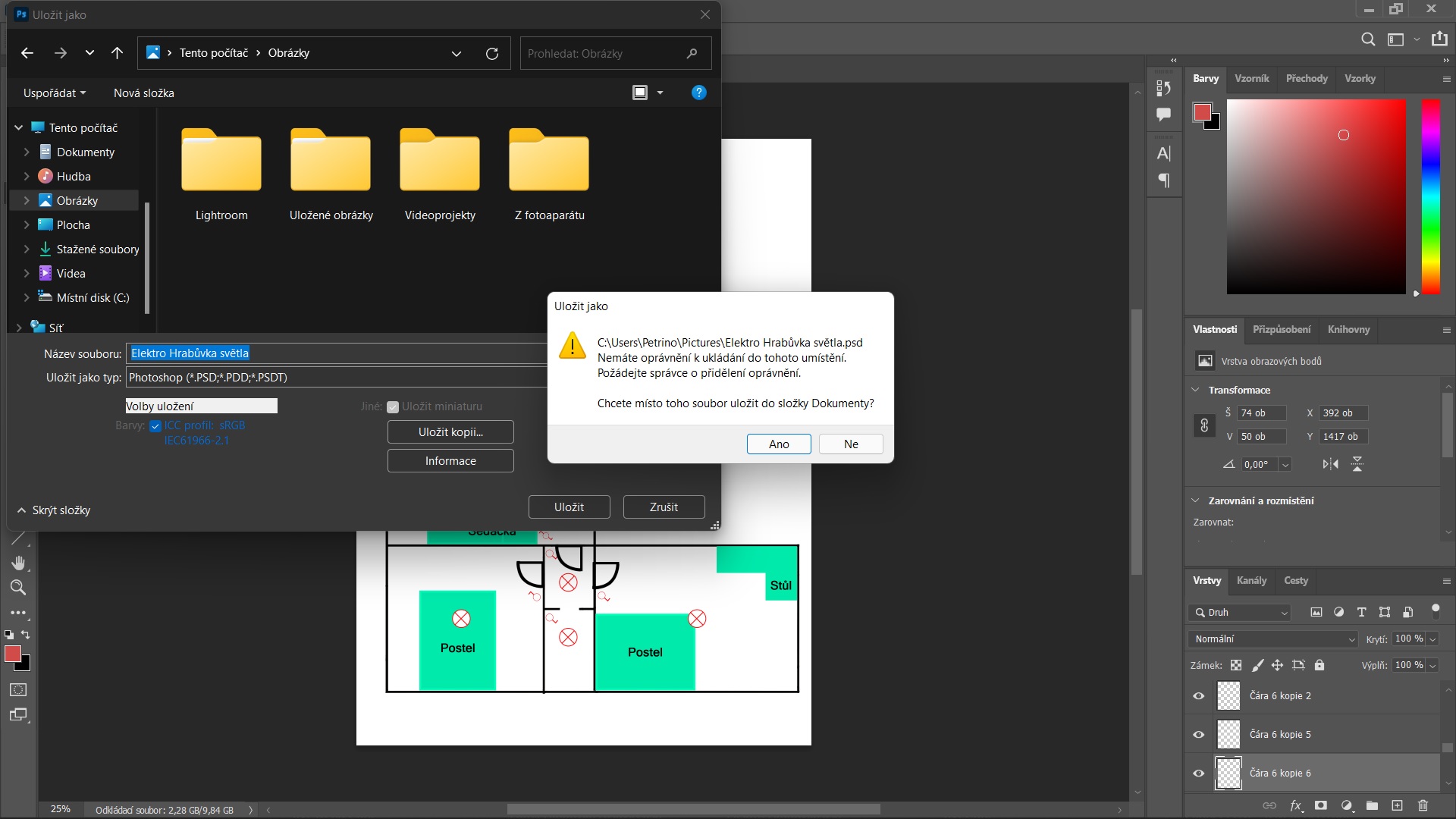Switch to the Přechody tab
Image resolution: width=1456 pixels, height=819 pixels.
(x=1307, y=79)
